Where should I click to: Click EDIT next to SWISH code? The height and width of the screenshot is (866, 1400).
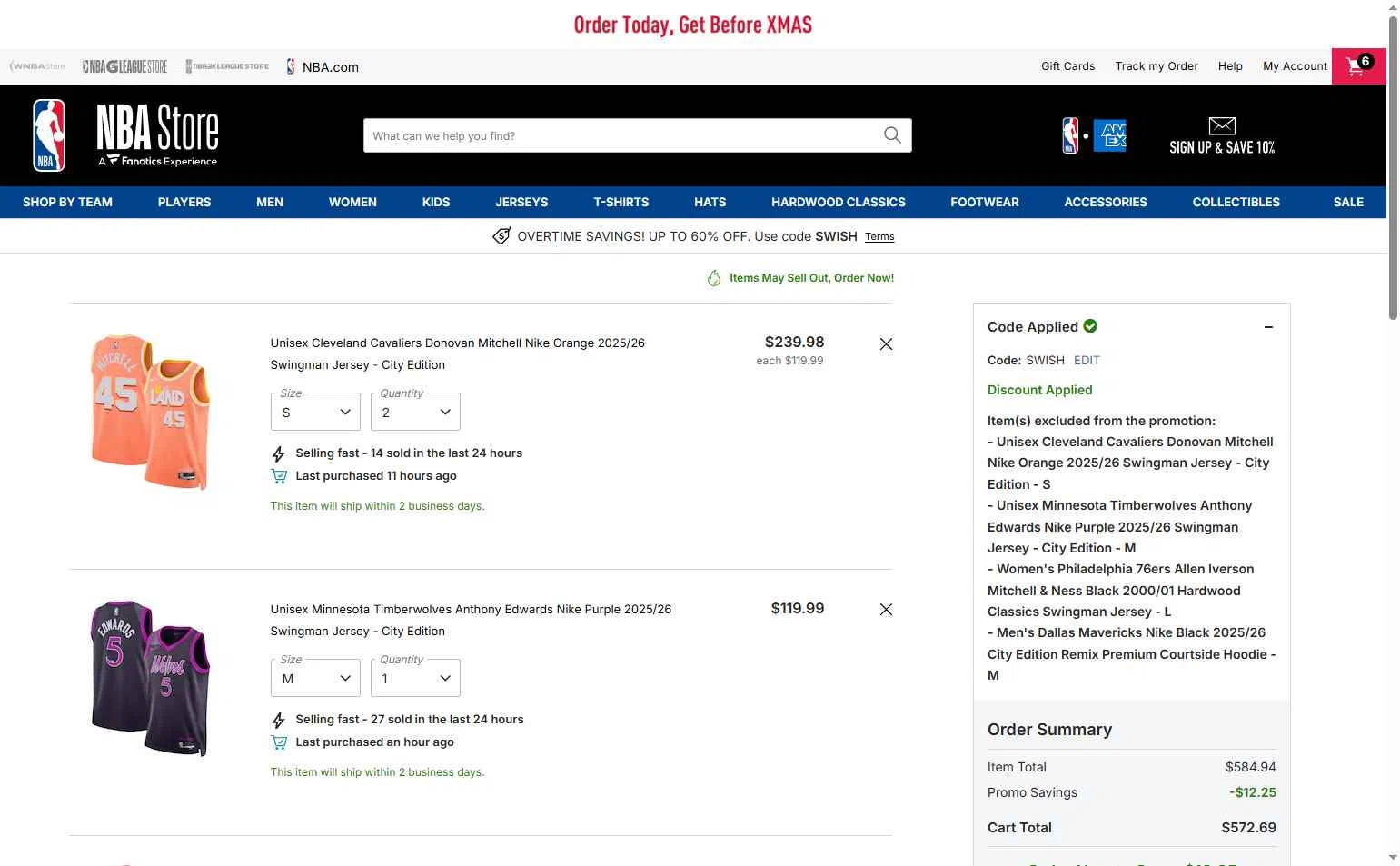1087,360
